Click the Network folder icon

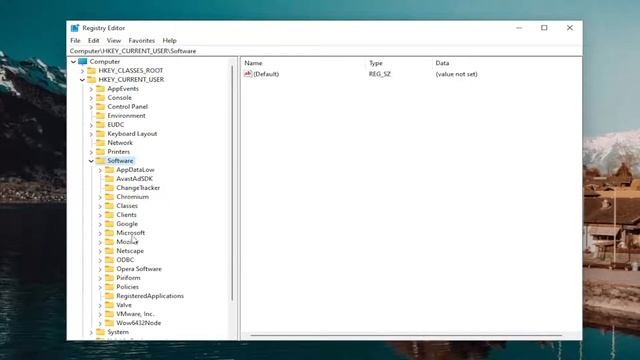pos(100,142)
